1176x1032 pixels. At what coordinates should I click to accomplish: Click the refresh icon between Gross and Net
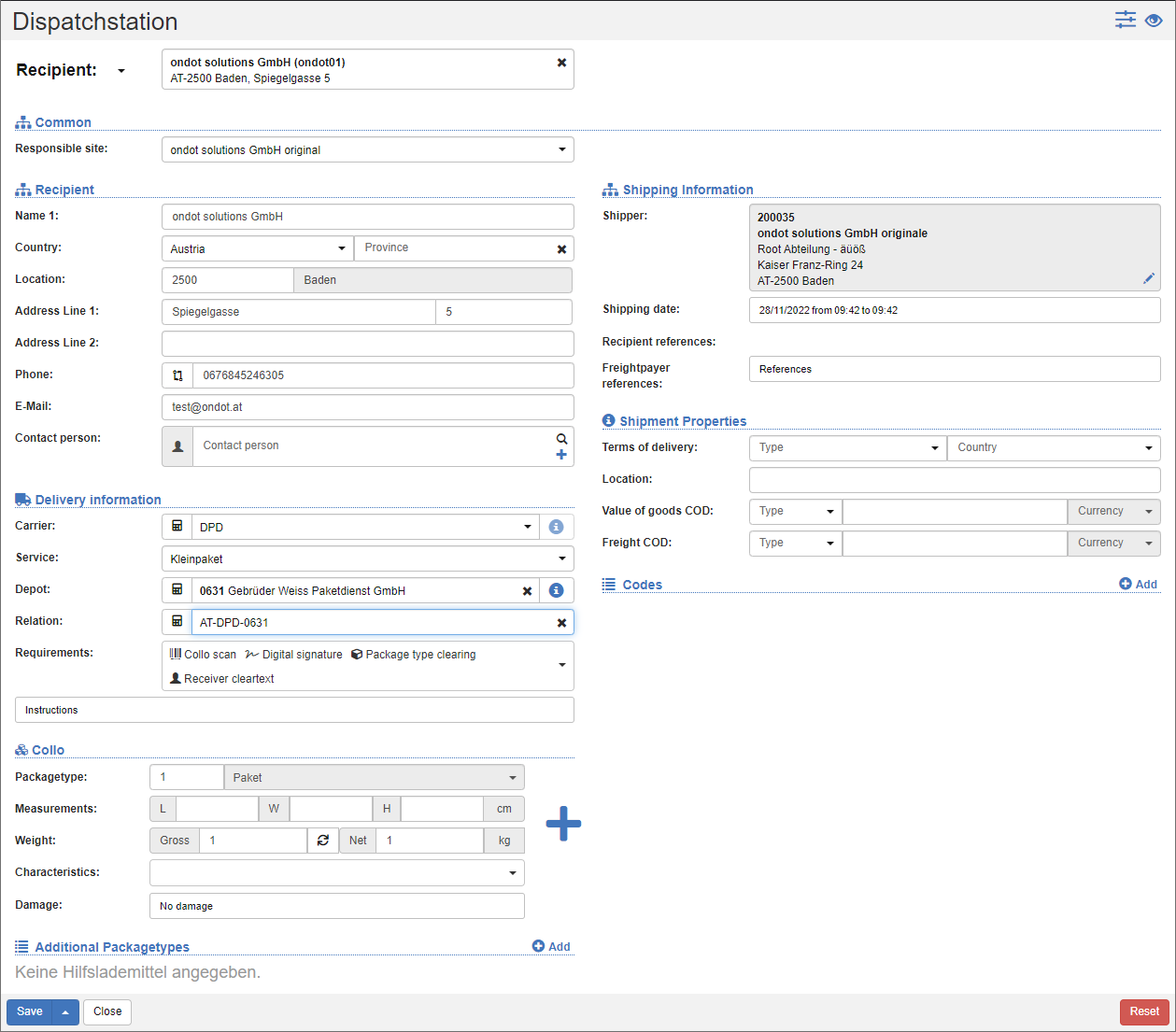point(323,841)
